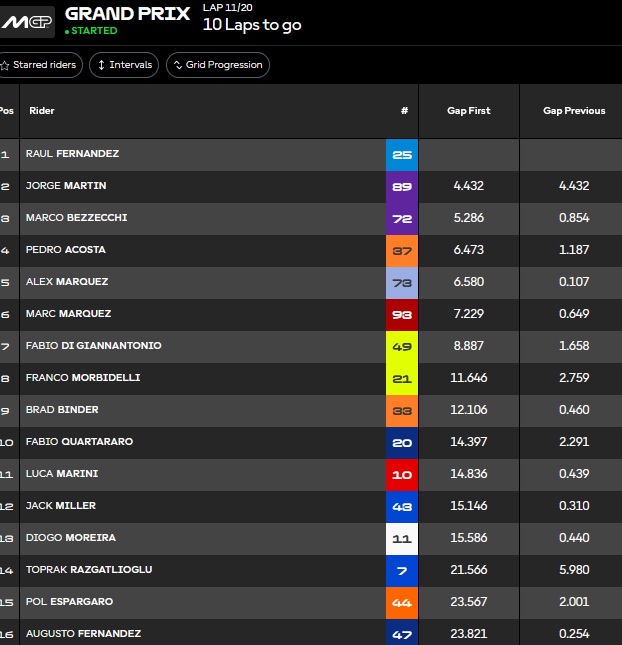
Task: Click the purple number 72 badge
Action: [402, 219]
